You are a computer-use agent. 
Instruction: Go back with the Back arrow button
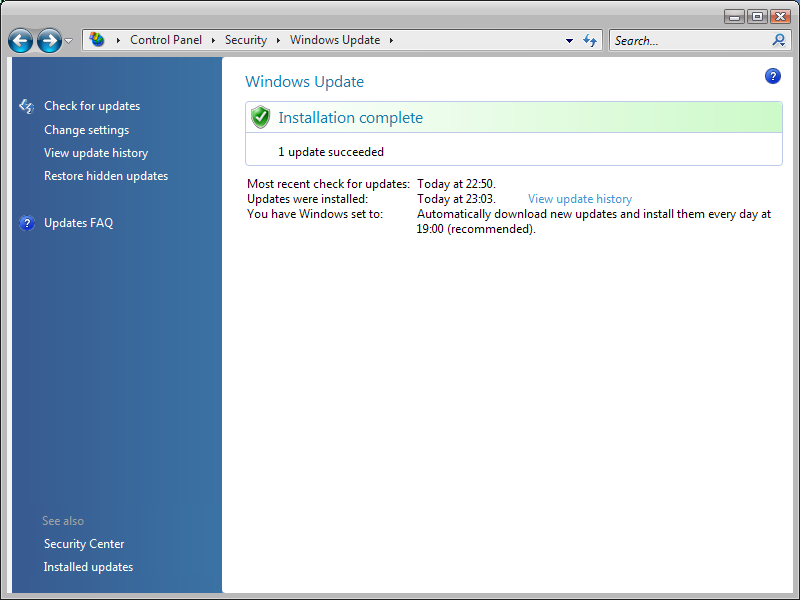click(20, 40)
